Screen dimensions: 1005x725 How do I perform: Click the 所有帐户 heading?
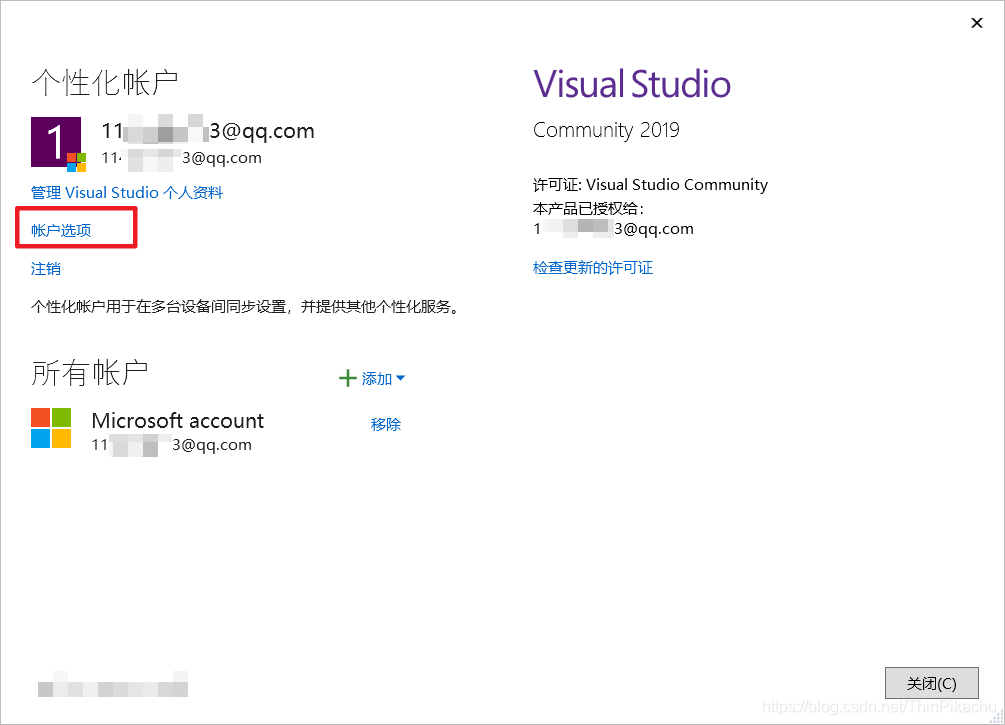(x=90, y=372)
